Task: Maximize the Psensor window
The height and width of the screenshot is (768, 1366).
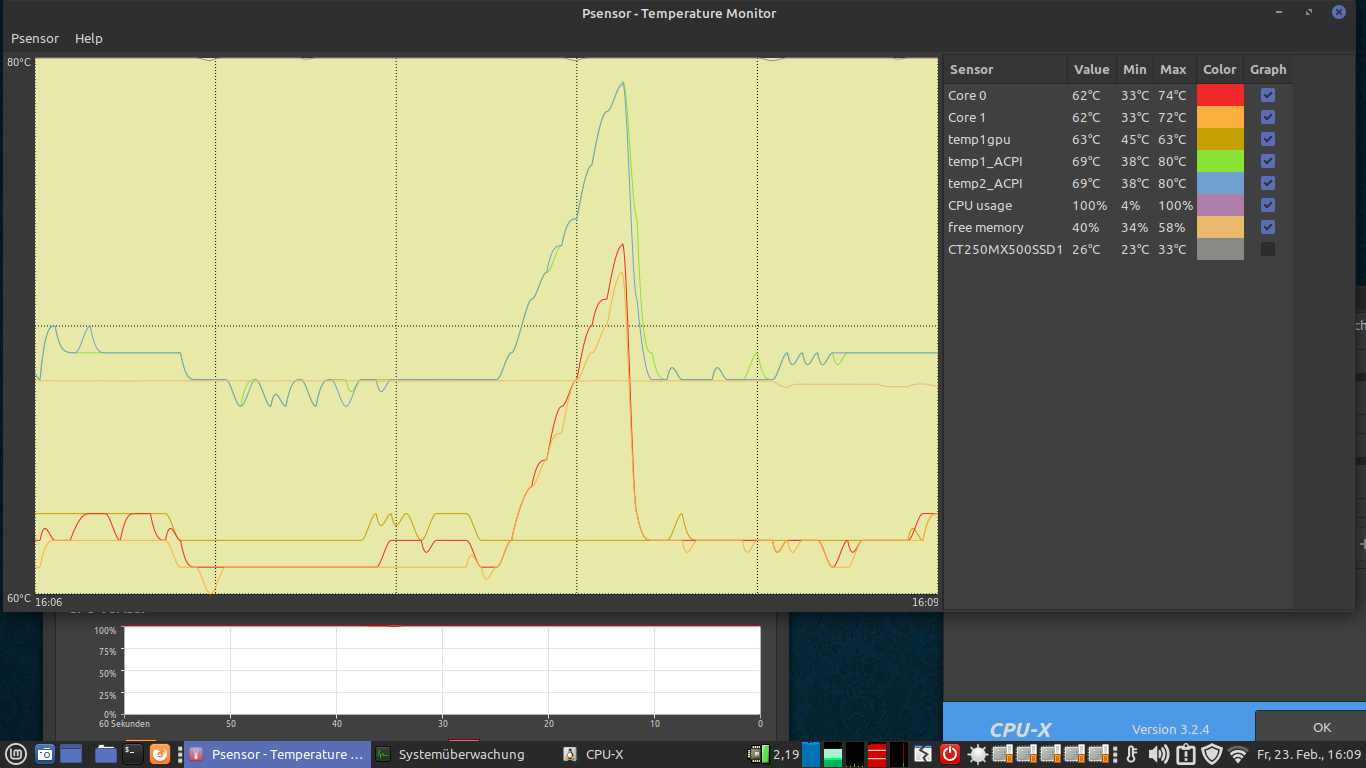Action: click(x=1309, y=12)
